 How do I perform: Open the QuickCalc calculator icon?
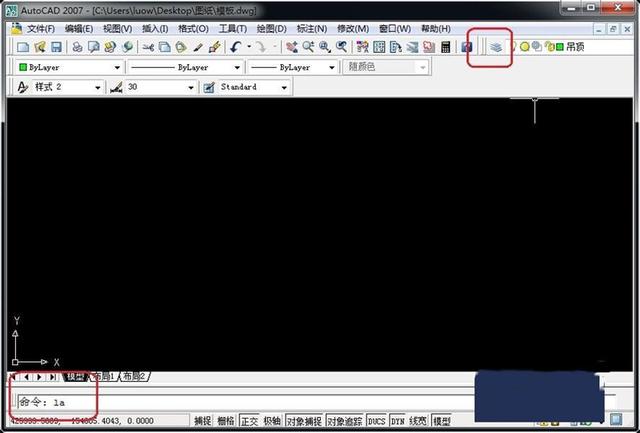tap(446, 47)
